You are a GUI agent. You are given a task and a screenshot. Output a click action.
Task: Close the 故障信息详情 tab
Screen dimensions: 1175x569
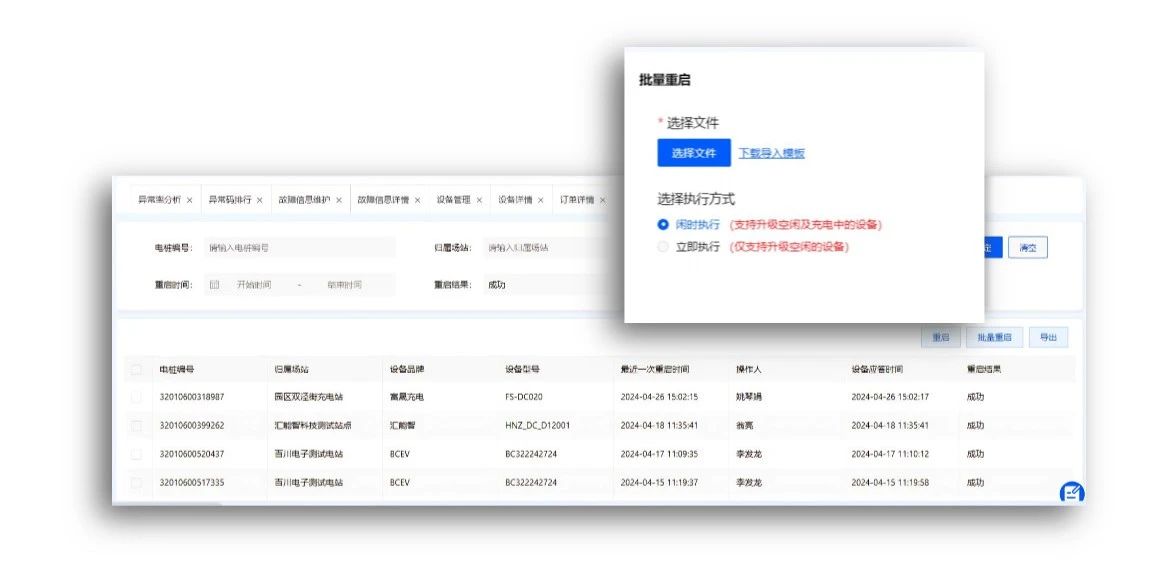(x=418, y=200)
